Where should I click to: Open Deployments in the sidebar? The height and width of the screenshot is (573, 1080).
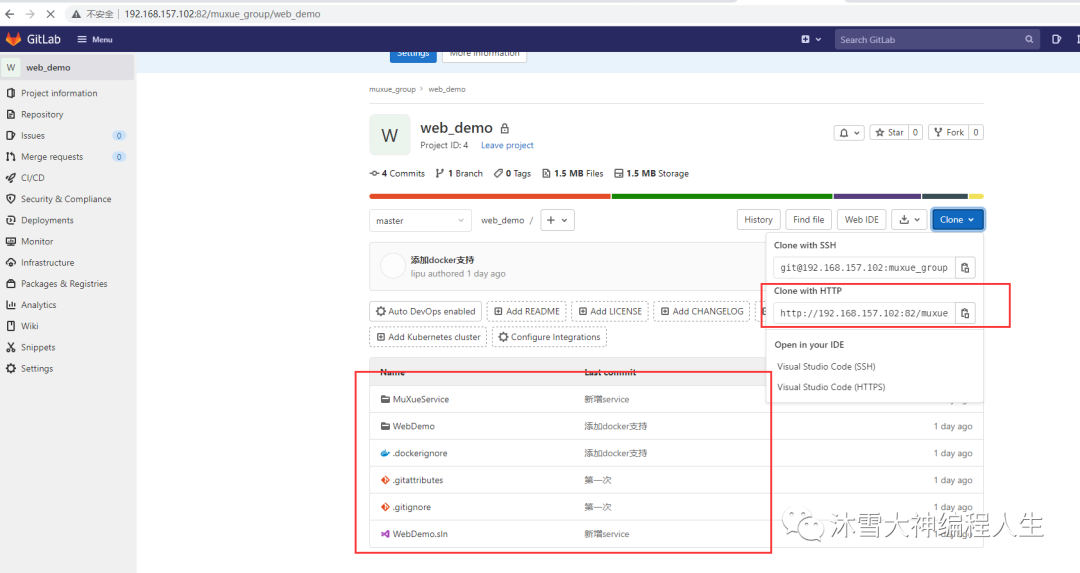click(47, 220)
